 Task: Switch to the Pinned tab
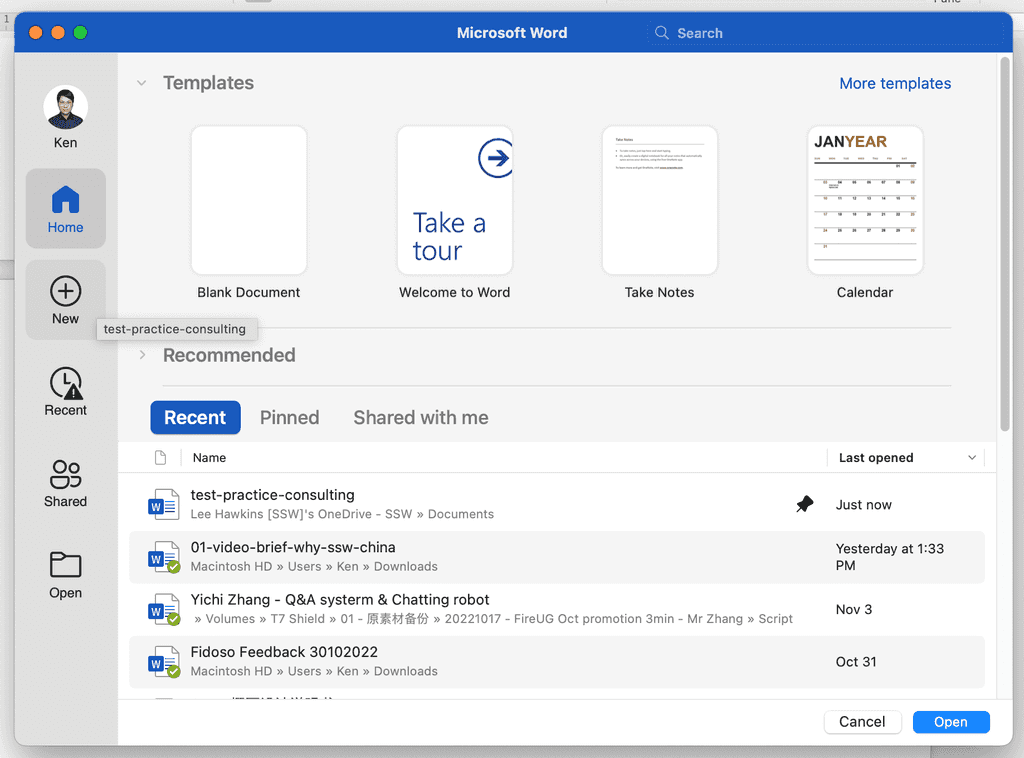coord(289,417)
